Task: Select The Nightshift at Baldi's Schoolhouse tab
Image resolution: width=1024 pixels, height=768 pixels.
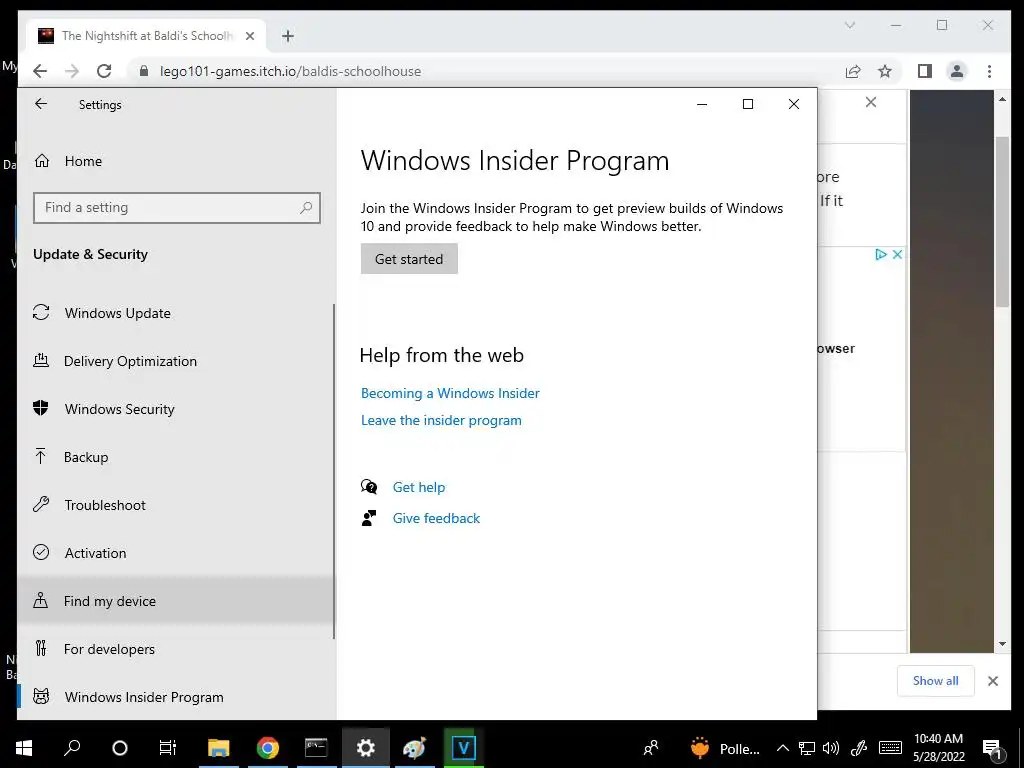Action: [147, 36]
